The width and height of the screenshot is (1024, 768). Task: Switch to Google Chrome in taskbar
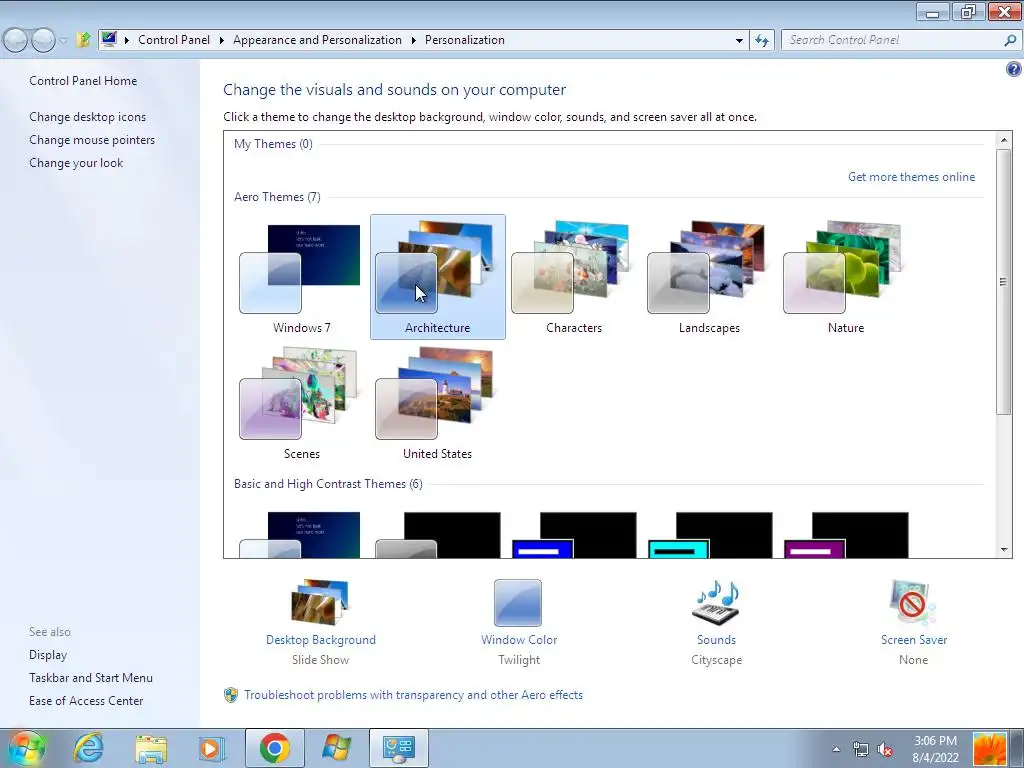click(274, 748)
